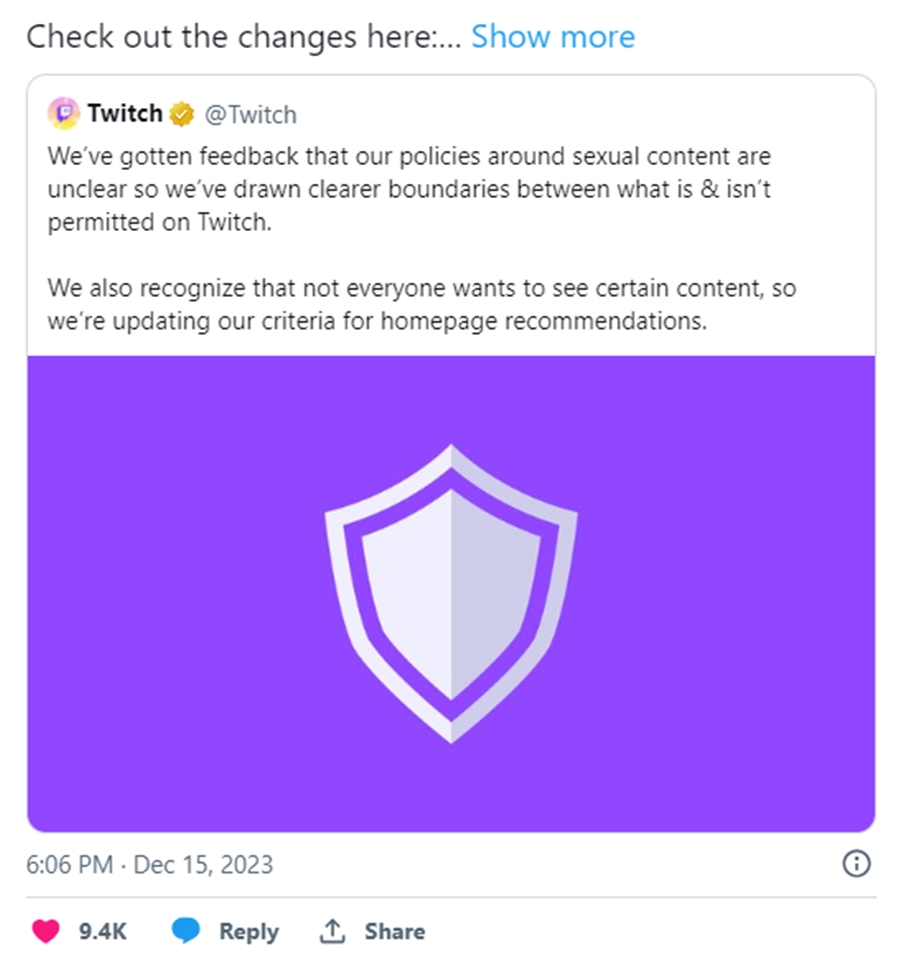Screen dimensions: 900x961
Task: Click the share arrow icon
Action: tap(331, 931)
